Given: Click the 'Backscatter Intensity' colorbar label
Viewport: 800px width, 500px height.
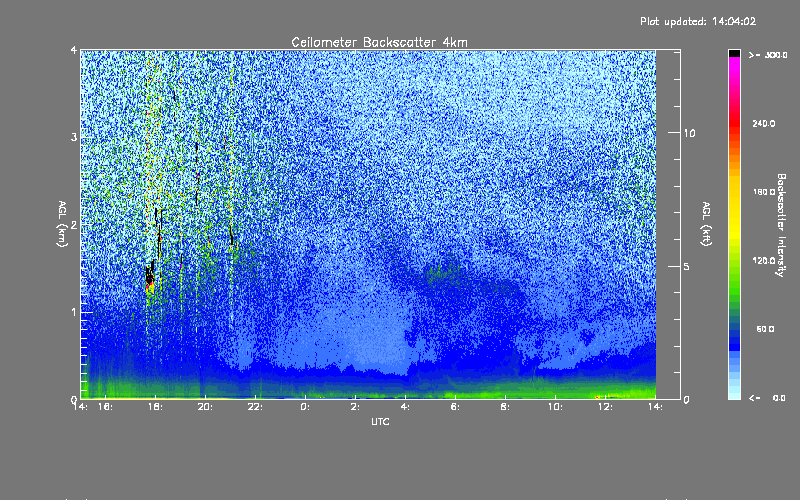Looking at the screenshot, I should (x=781, y=225).
